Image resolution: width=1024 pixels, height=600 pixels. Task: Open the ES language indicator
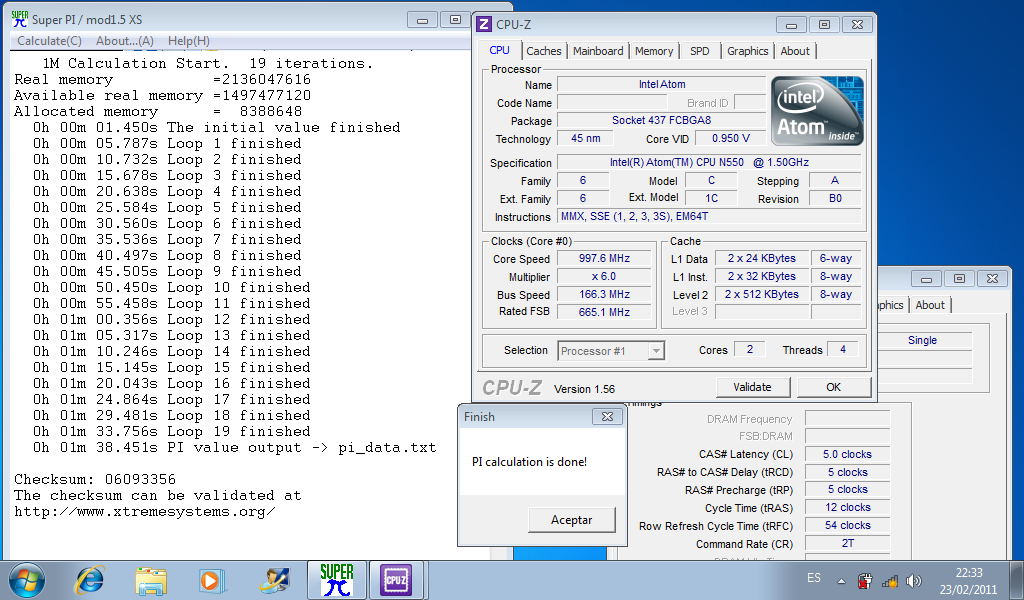click(814, 578)
